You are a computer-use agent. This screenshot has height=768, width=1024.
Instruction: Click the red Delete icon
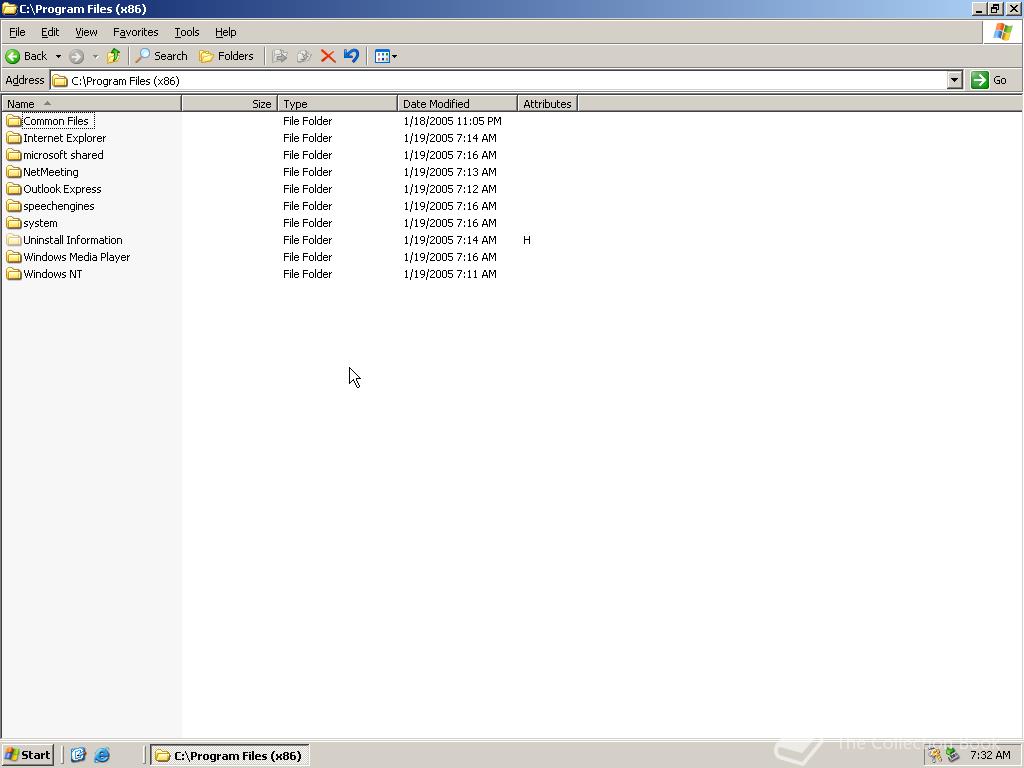(328, 56)
